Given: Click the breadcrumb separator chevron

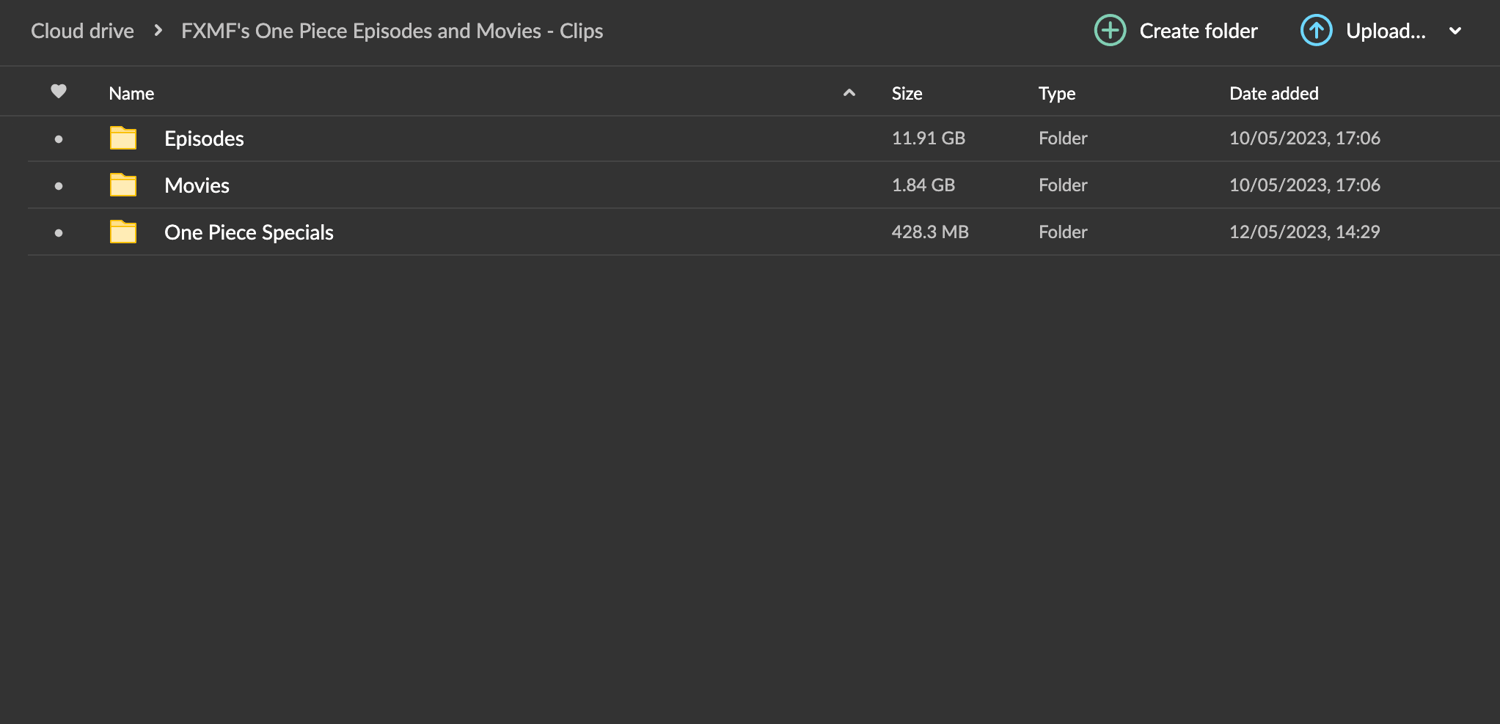Looking at the screenshot, I should coord(158,31).
